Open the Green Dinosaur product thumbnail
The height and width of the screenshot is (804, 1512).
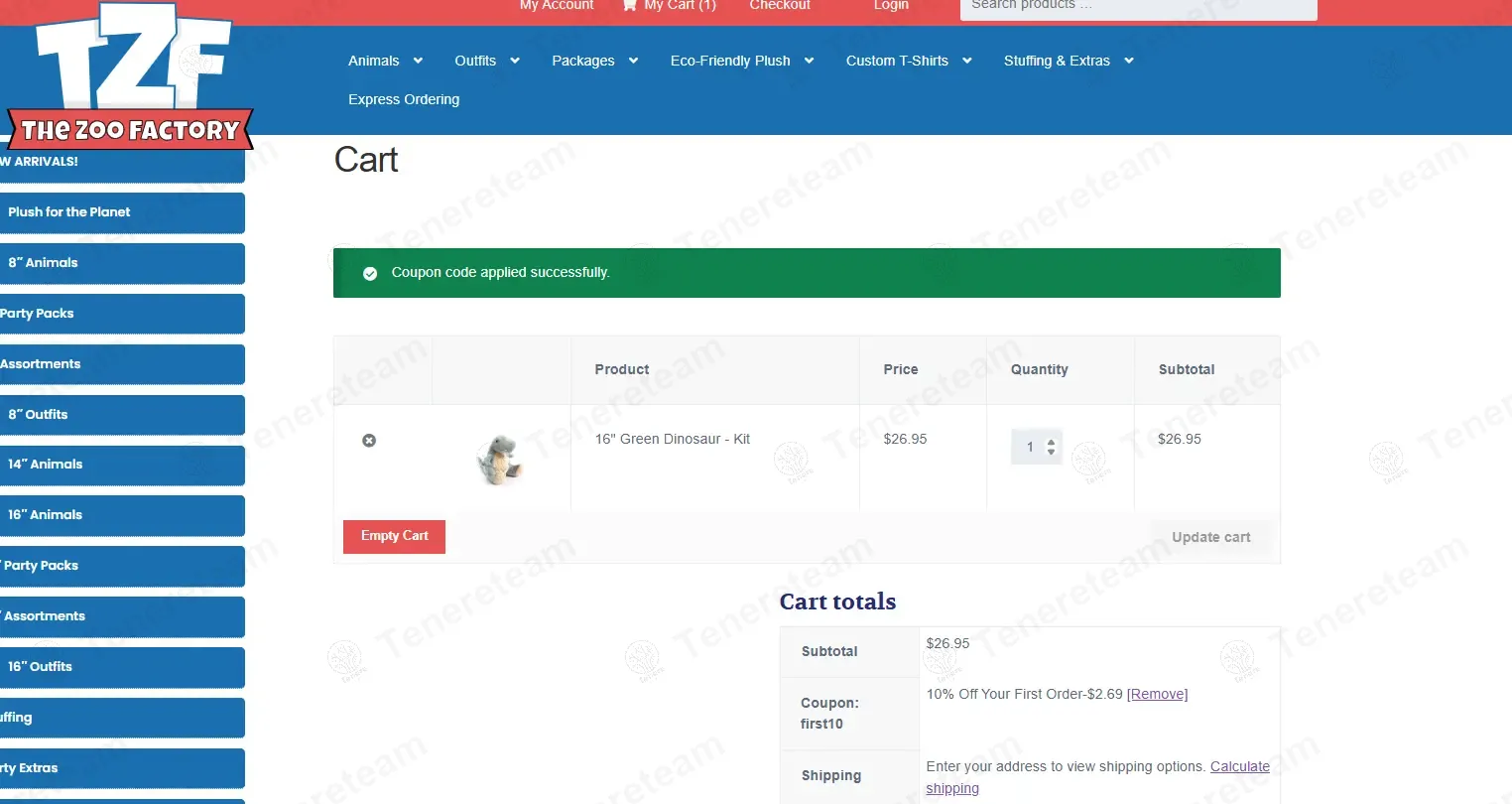(499, 460)
